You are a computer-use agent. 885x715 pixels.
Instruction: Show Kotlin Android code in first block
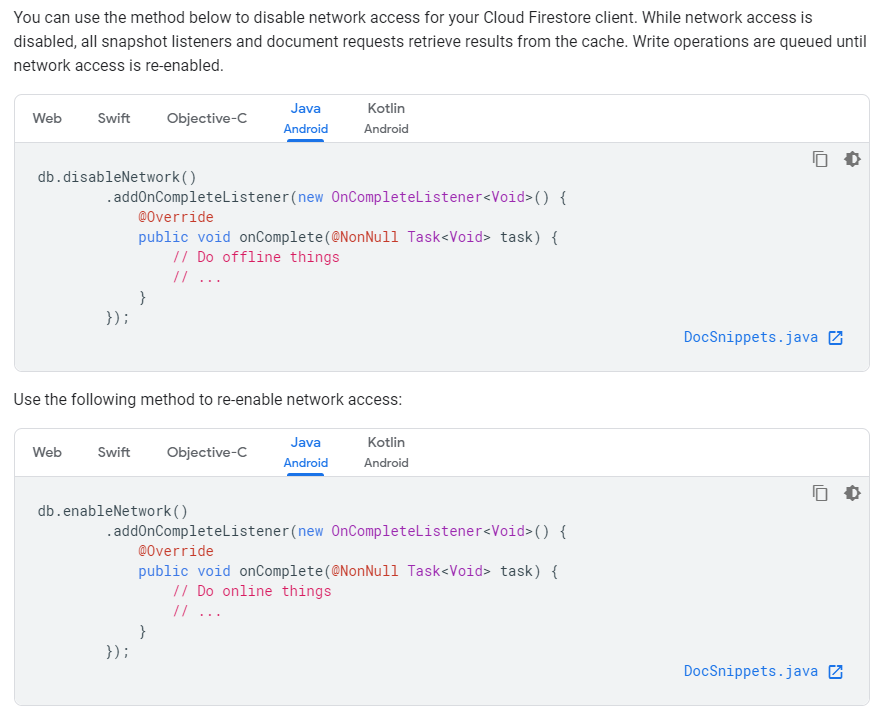(x=386, y=119)
